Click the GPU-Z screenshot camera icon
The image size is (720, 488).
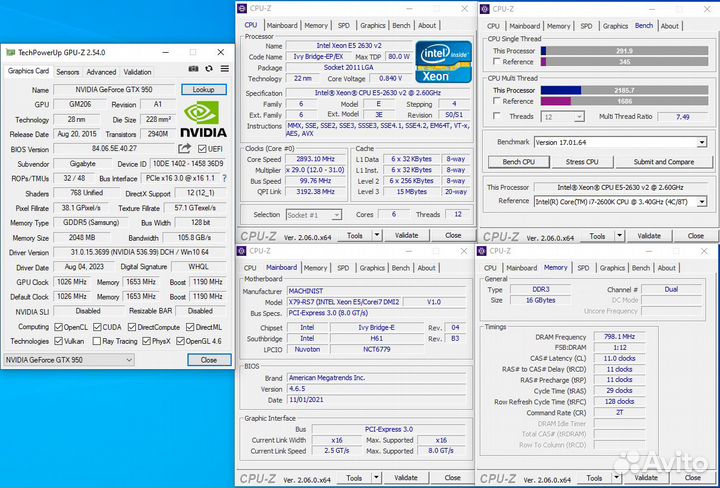[x=193, y=69]
